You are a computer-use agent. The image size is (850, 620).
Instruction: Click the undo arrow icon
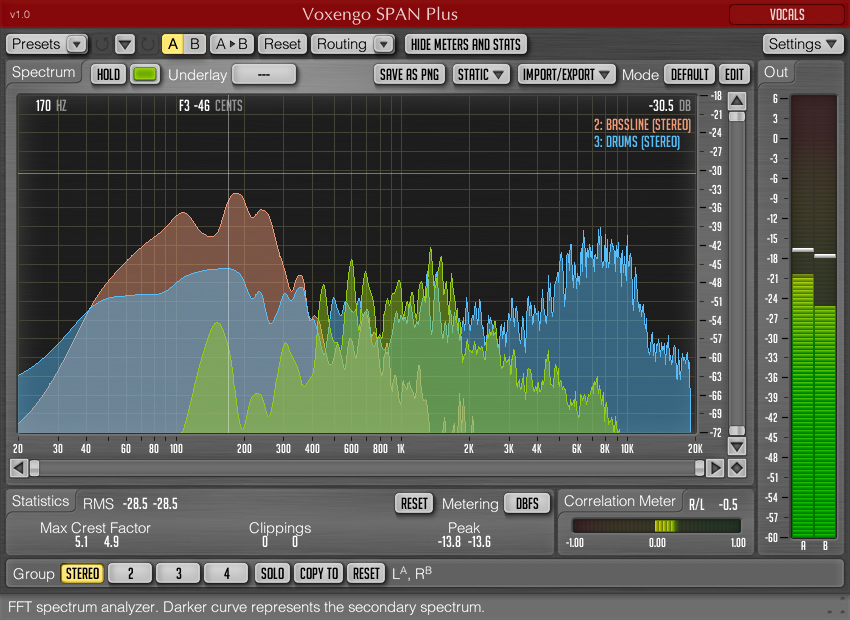101,44
